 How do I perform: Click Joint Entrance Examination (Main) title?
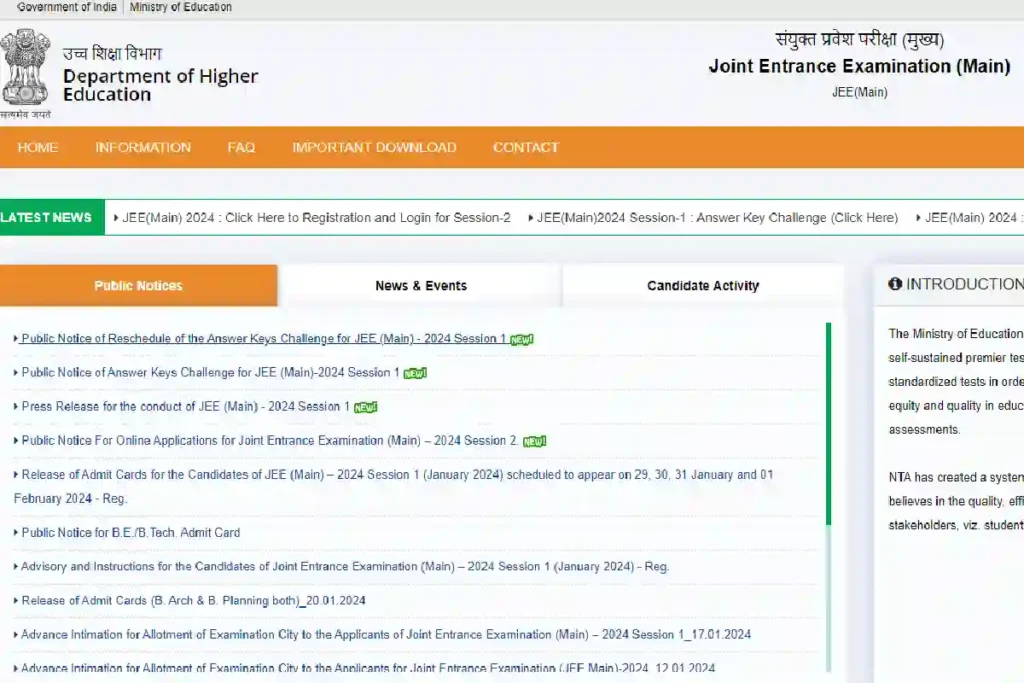859,66
